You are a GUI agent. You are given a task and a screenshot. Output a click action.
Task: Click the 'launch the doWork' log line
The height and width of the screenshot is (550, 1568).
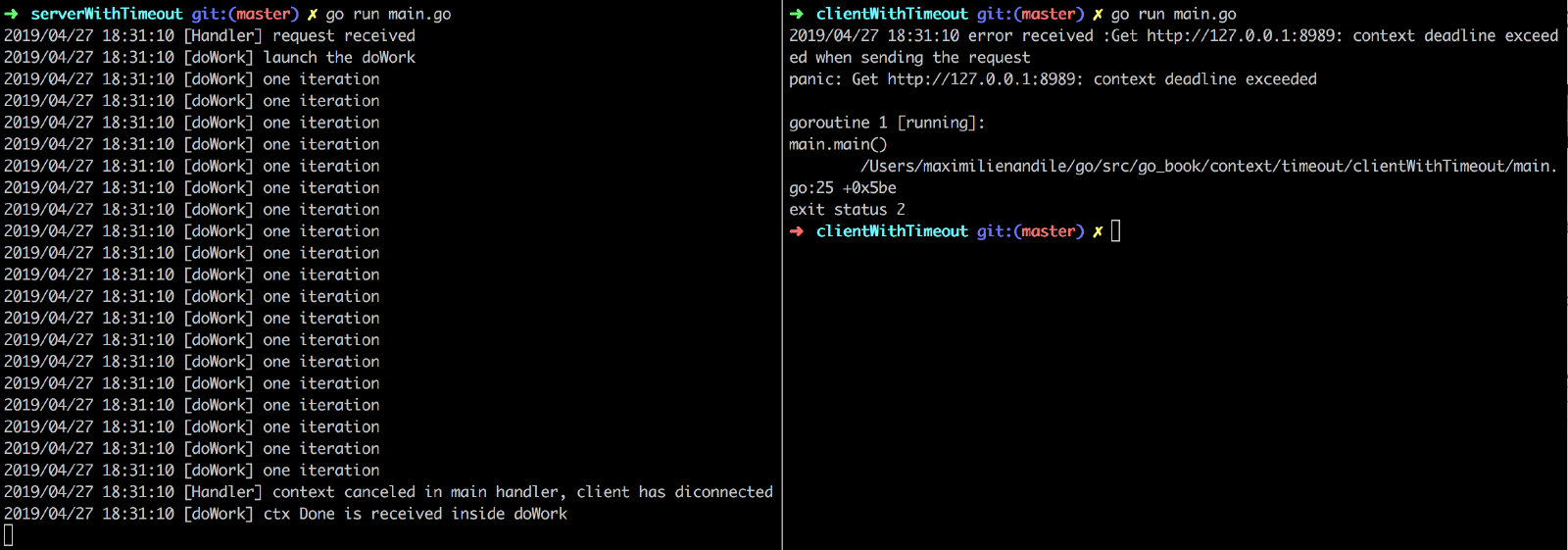210,57
